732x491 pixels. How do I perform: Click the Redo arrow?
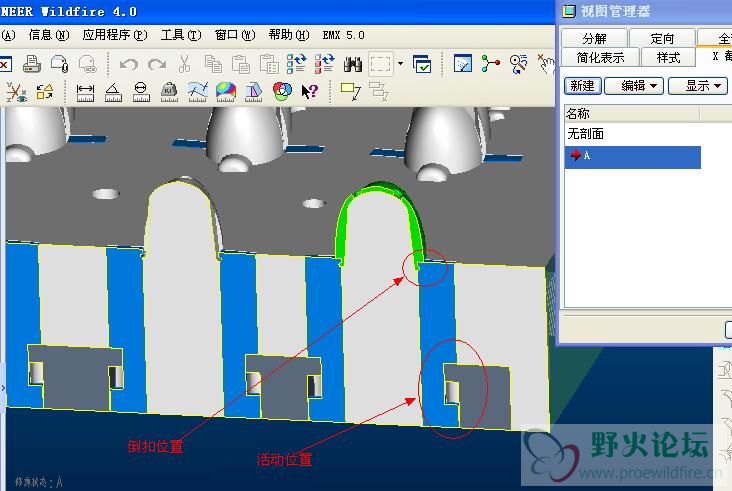pos(157,64)
